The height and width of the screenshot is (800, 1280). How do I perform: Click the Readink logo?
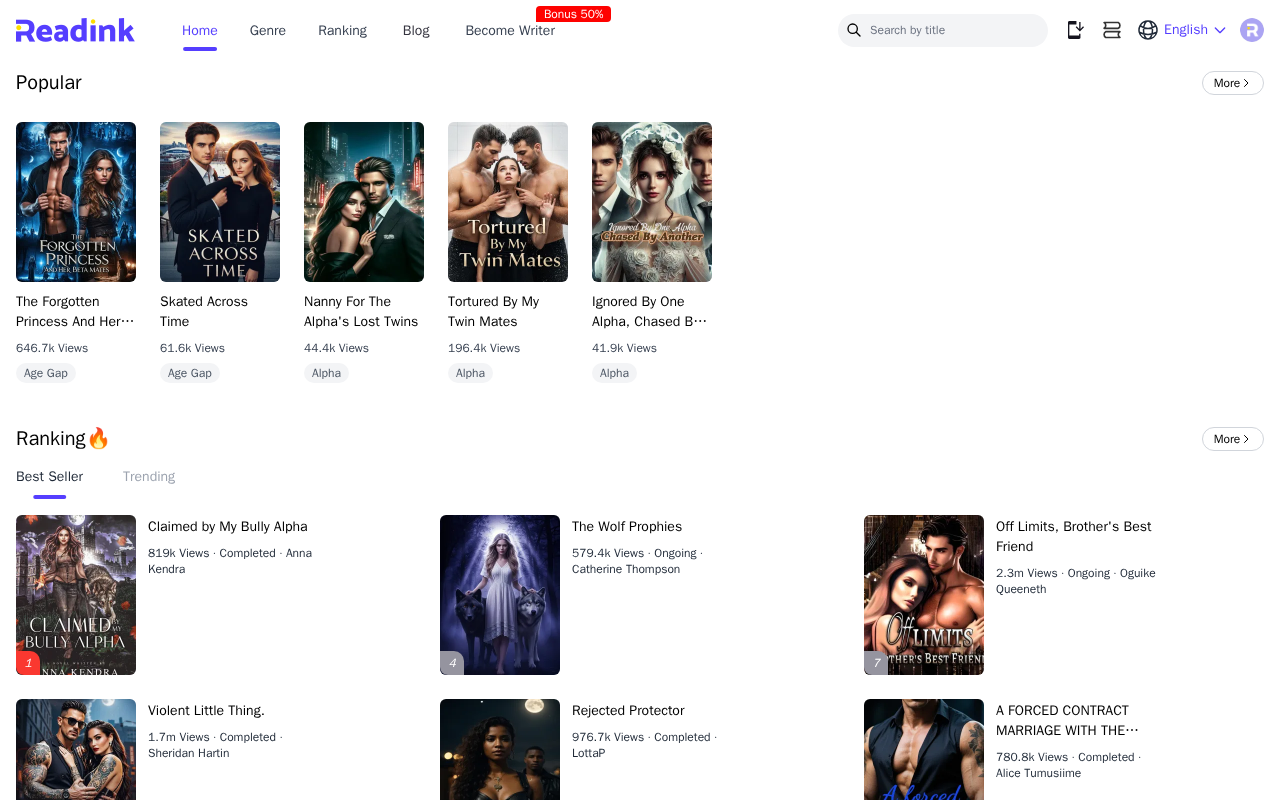coord(75,30)
